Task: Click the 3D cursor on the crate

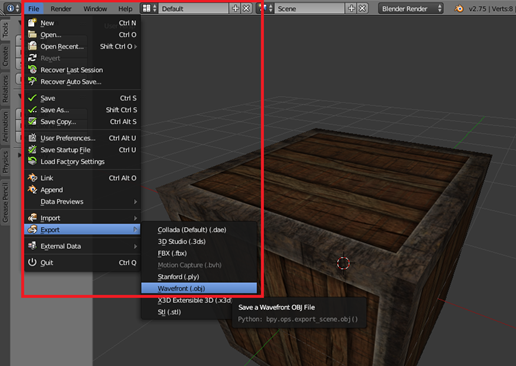Action: click(x=343, y=263)
